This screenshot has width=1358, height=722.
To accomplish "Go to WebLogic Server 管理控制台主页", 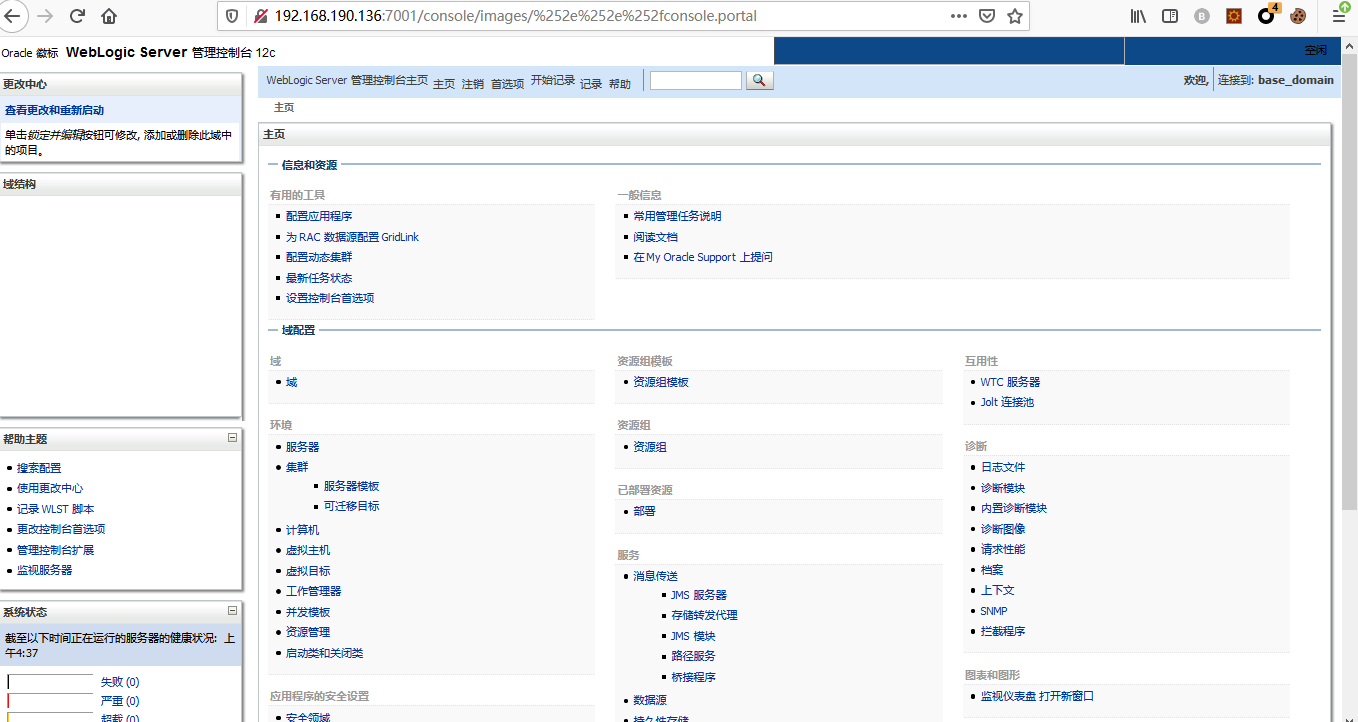I will click(347, 80).
